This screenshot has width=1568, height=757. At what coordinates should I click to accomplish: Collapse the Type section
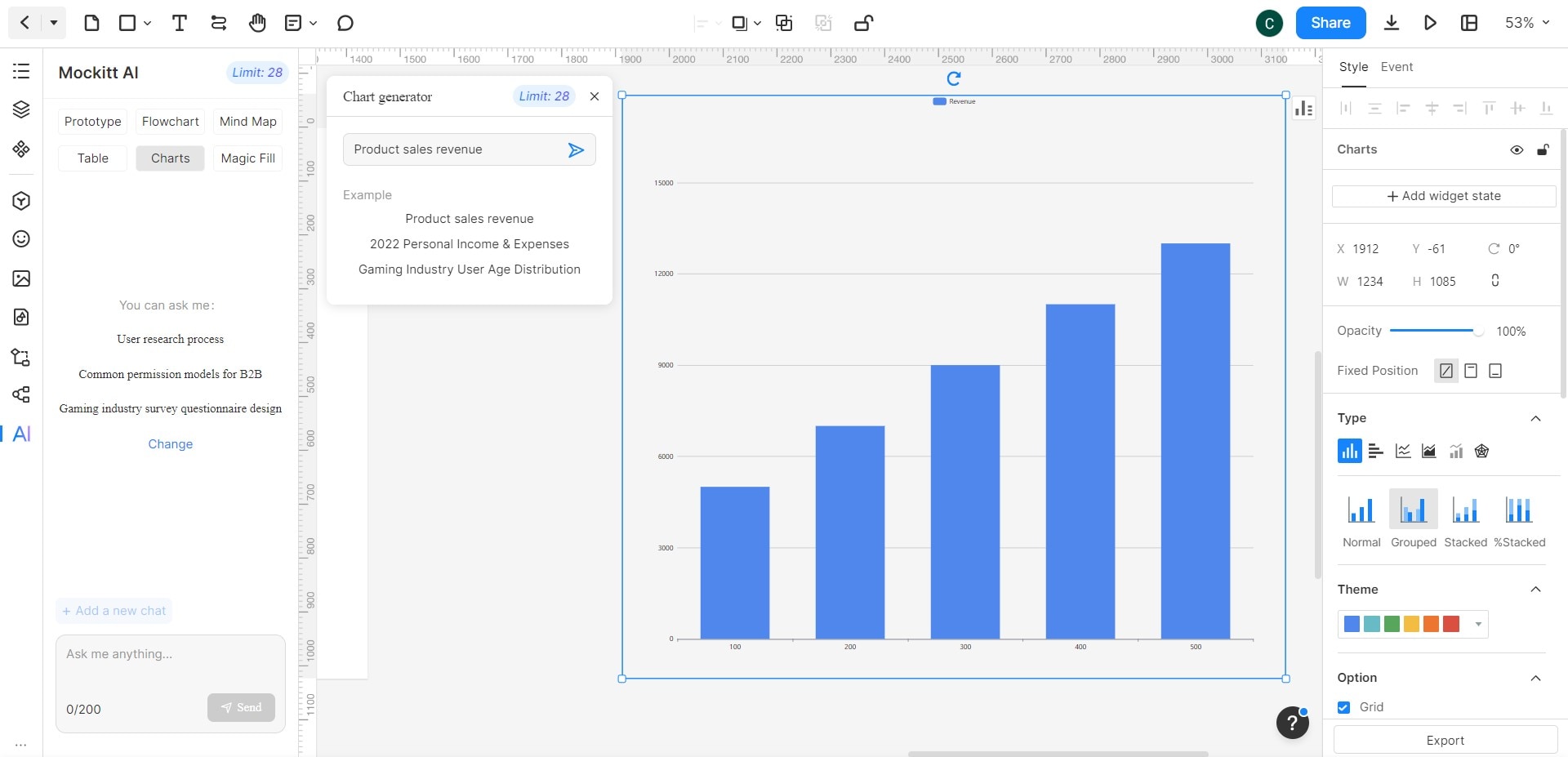[1535, 418]
